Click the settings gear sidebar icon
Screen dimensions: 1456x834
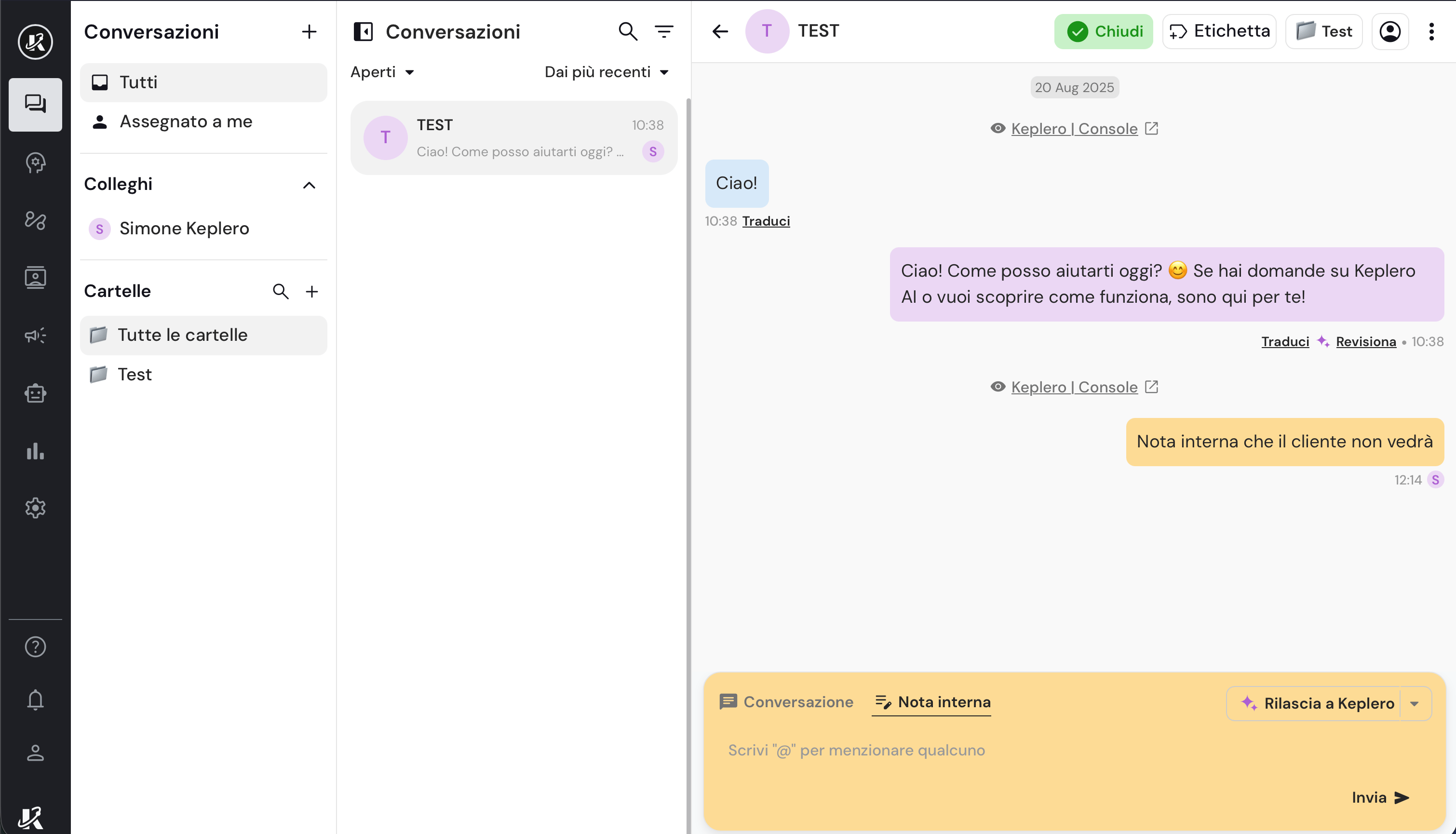(35, 508)
